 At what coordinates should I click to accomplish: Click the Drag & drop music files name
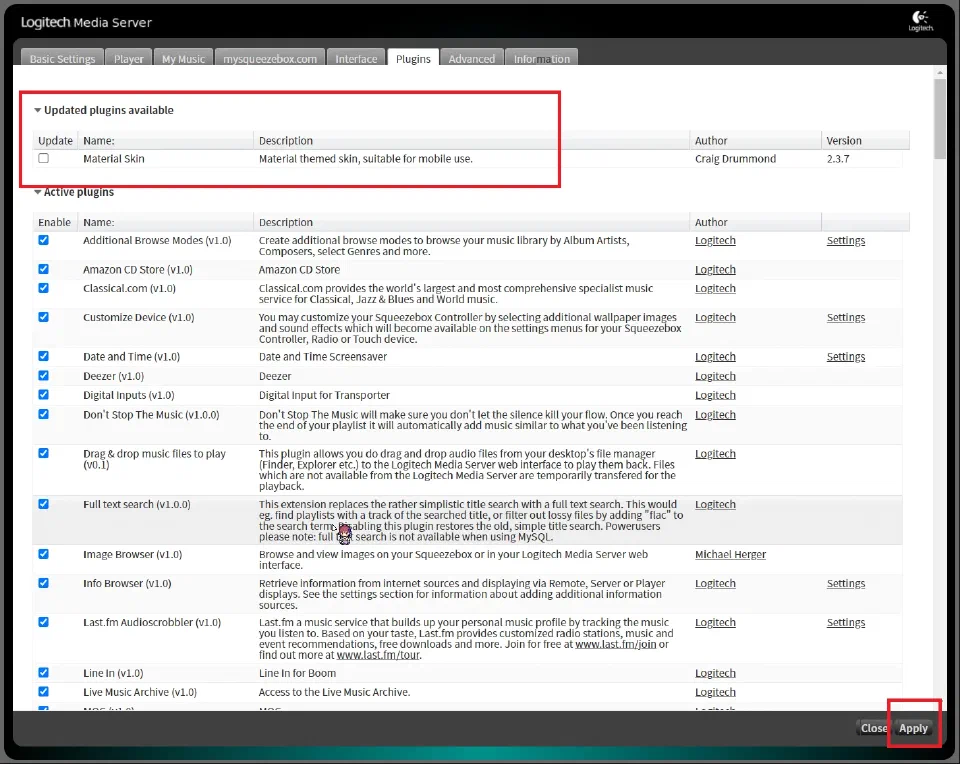point(154,459)
